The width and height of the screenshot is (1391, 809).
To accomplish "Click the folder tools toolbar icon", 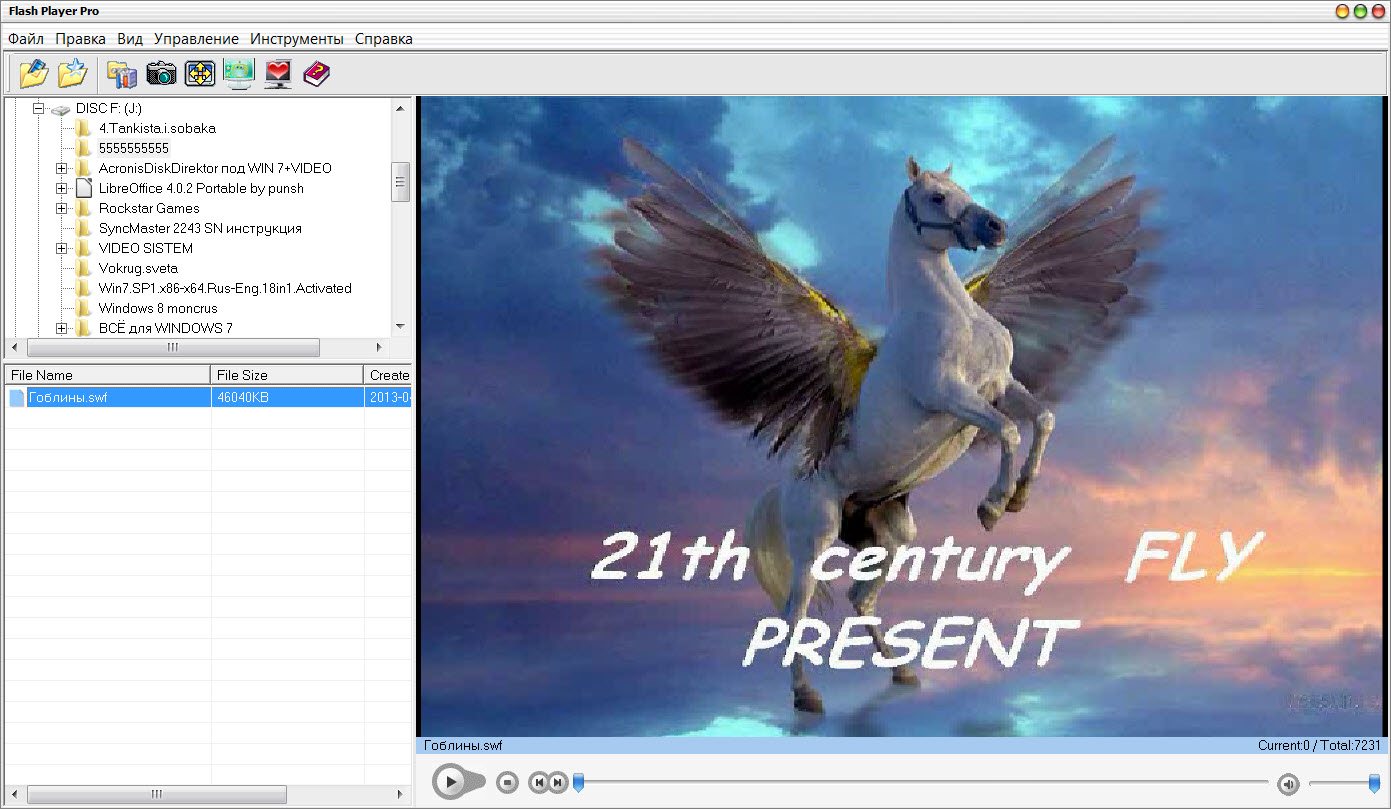I will coord(122,73).
